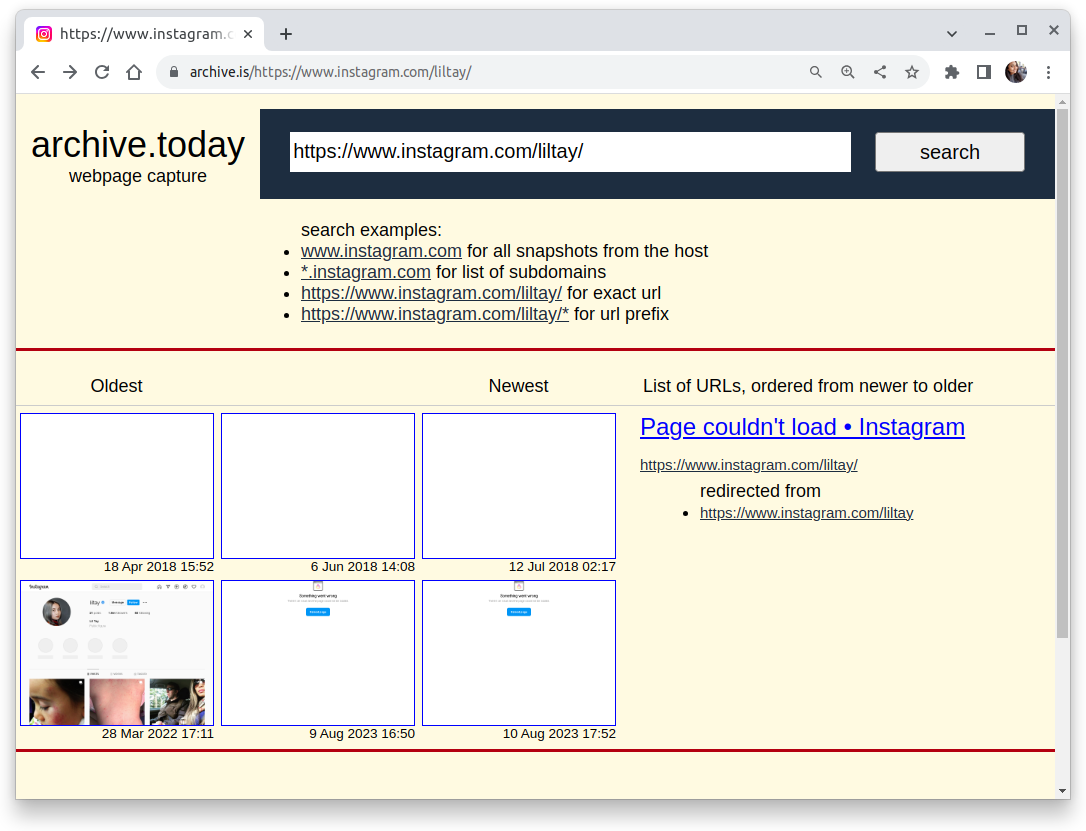Screen dimensions: 1086x831
Task: Expand the tab search dropdown
Action: (952, 33)
